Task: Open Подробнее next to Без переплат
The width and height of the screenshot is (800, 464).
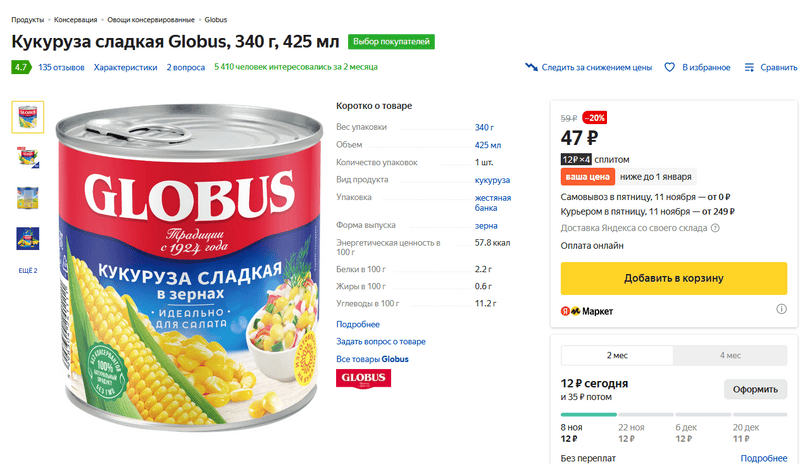Action: tap(764, 458)
